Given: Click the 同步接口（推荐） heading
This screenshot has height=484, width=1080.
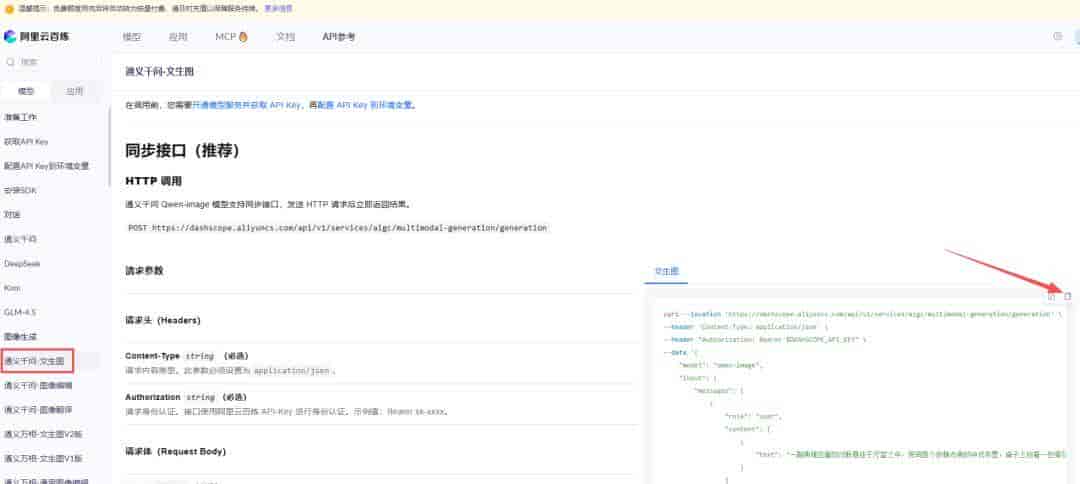Looking at the screenshot, I should (182, 151).
